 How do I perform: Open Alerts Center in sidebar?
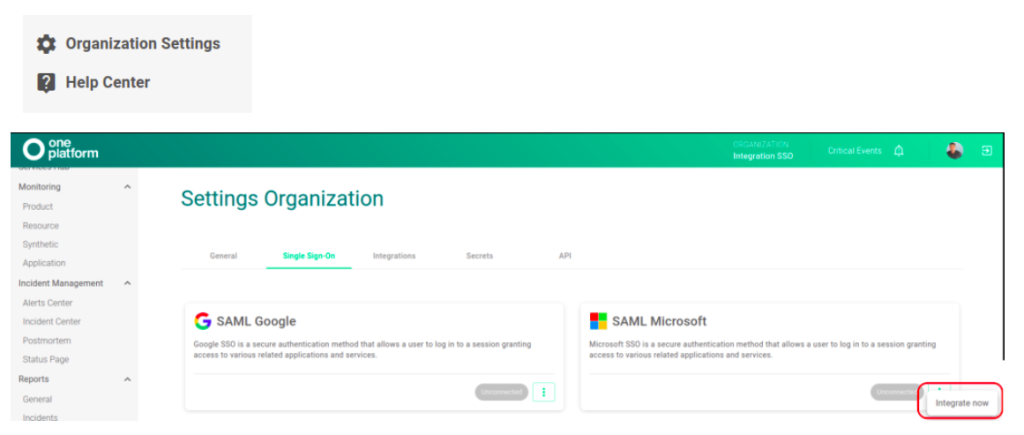pos(48,303)
